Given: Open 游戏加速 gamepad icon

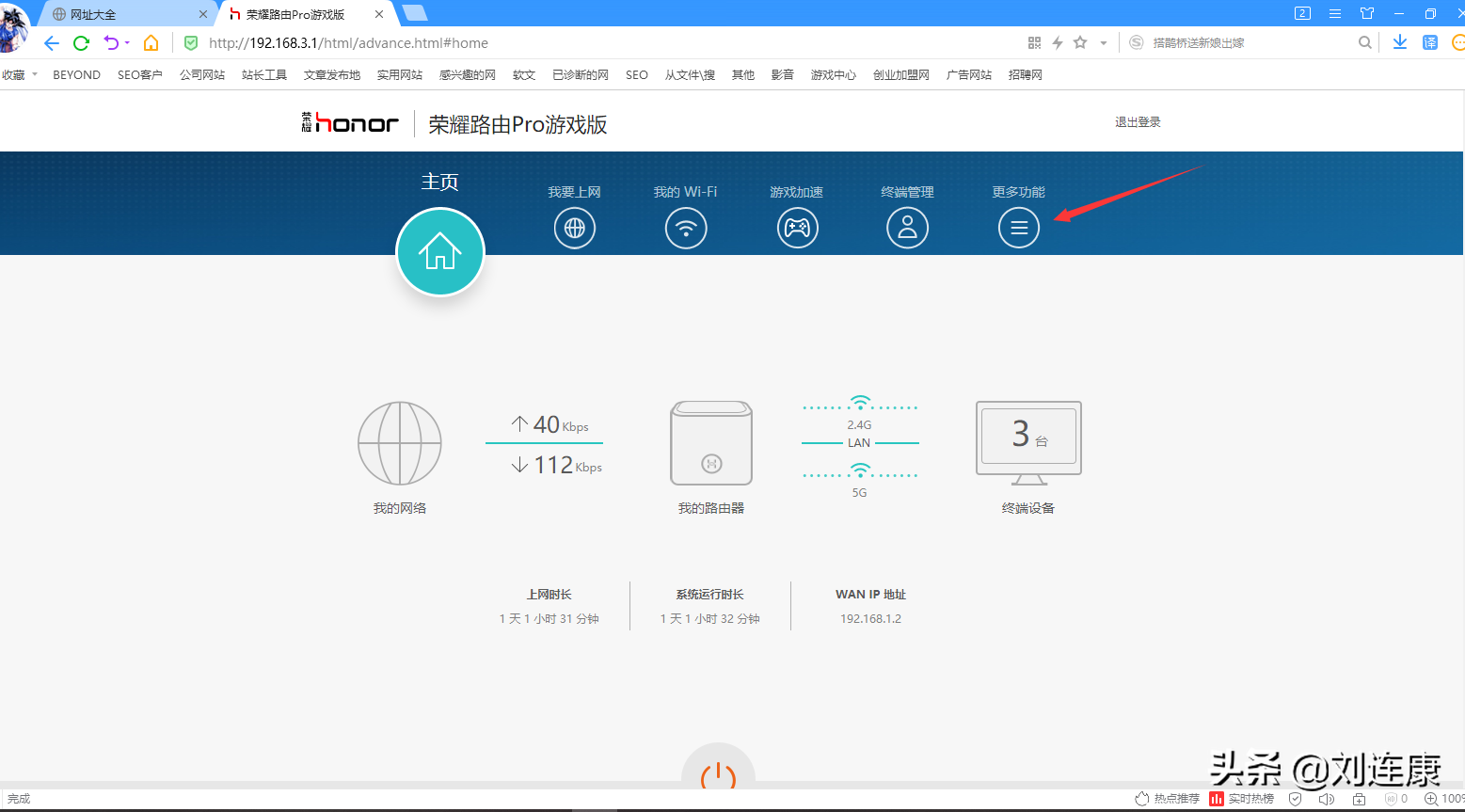Looking at the screenshot, I should tap(797, 228).
